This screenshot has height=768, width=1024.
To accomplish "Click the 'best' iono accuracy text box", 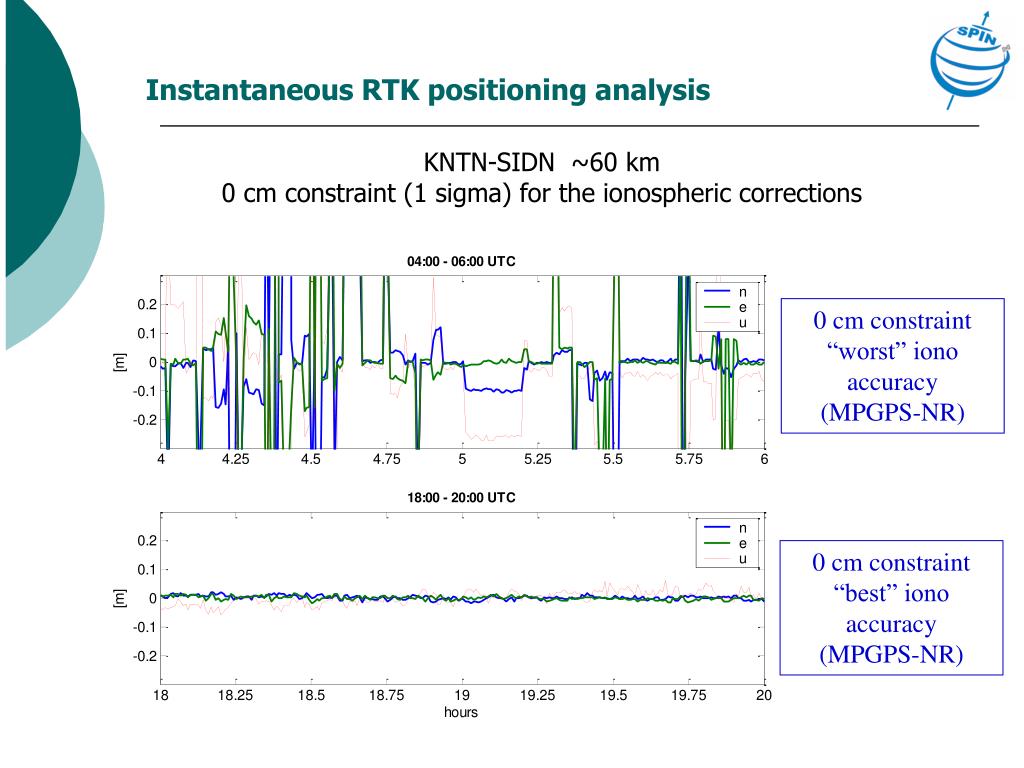I will [x=891, y=607].
